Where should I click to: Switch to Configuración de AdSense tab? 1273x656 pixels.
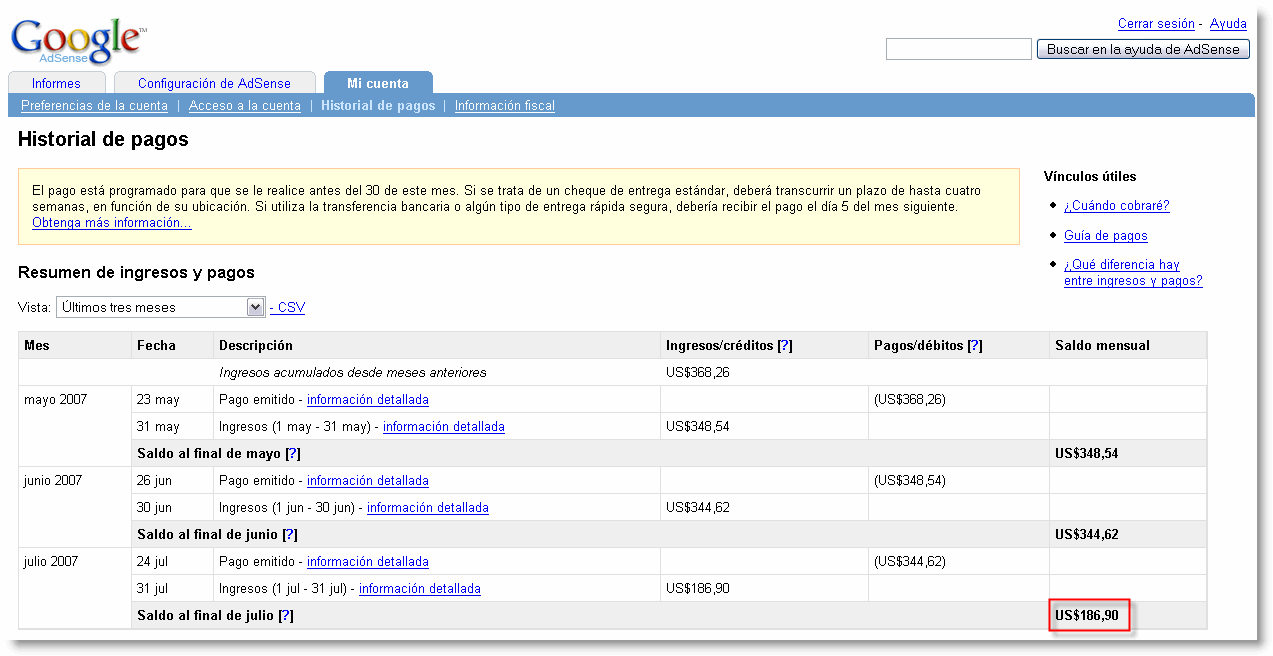tap(214, 84)
